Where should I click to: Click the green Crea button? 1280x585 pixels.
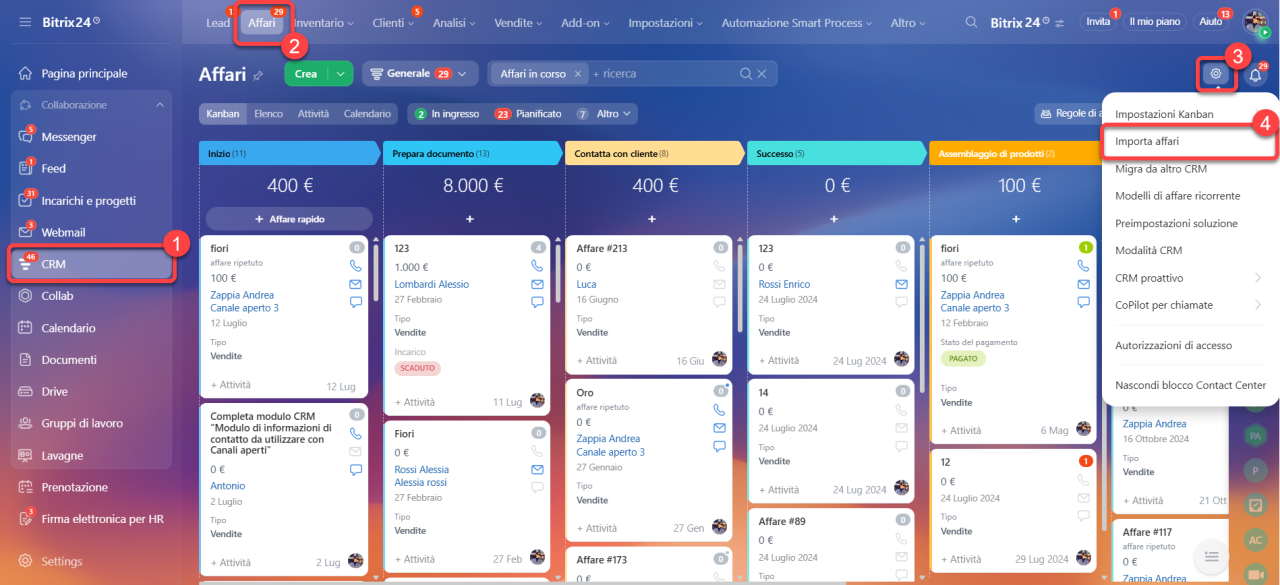[x=306, y=73]
